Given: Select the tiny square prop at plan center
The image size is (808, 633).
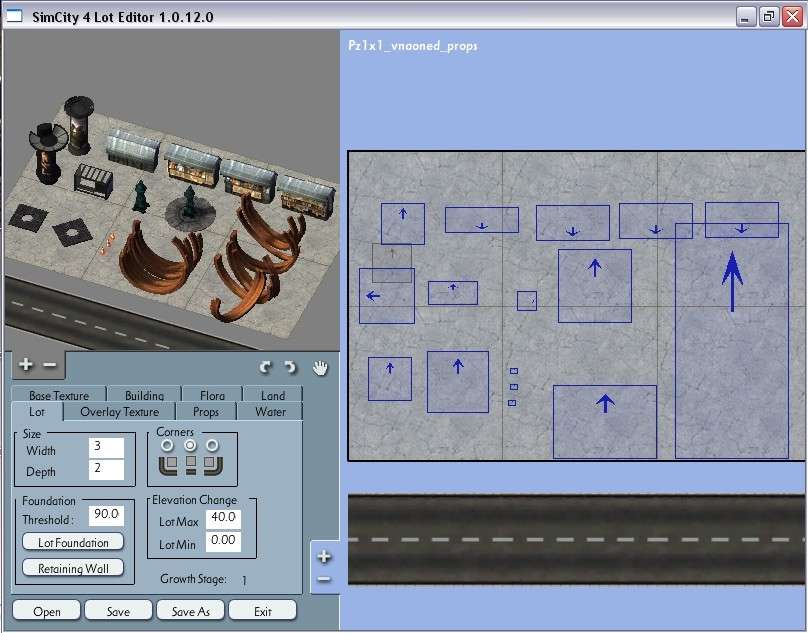Looking at the screenshot, I should point(527,301).
